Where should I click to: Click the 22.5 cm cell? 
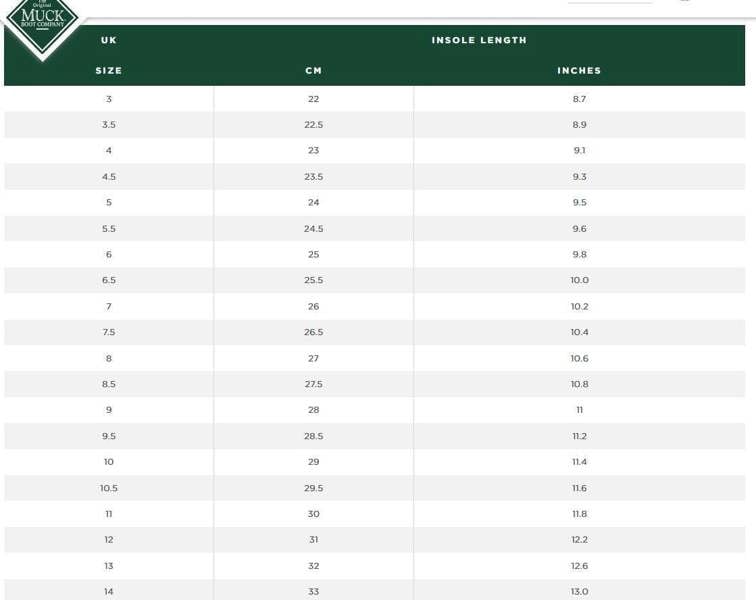(313, 125)
